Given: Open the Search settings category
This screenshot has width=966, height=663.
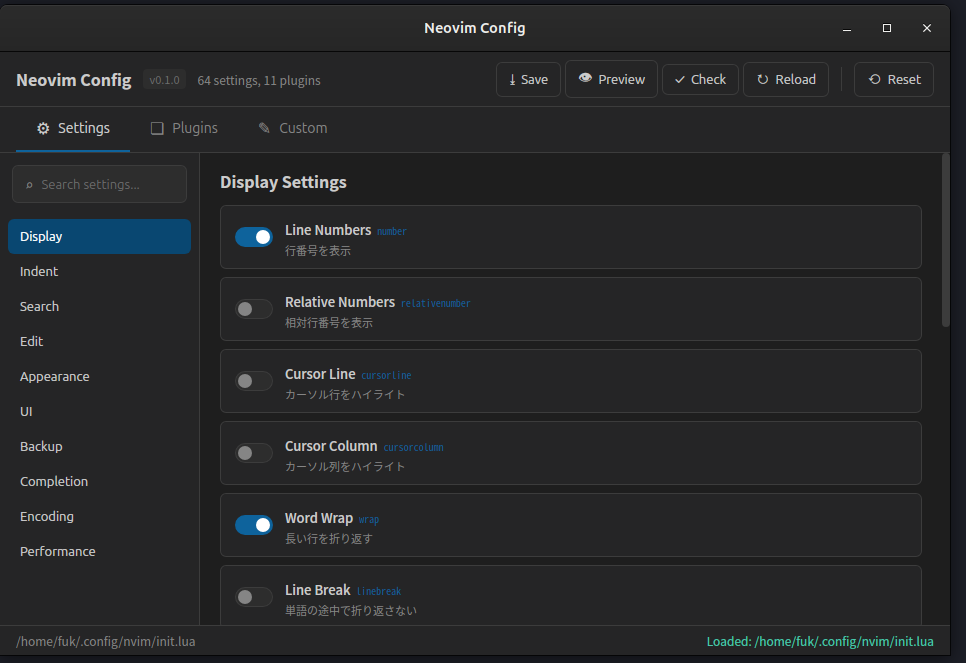Looking at the screenshot, I should click(x=99, y=307).
